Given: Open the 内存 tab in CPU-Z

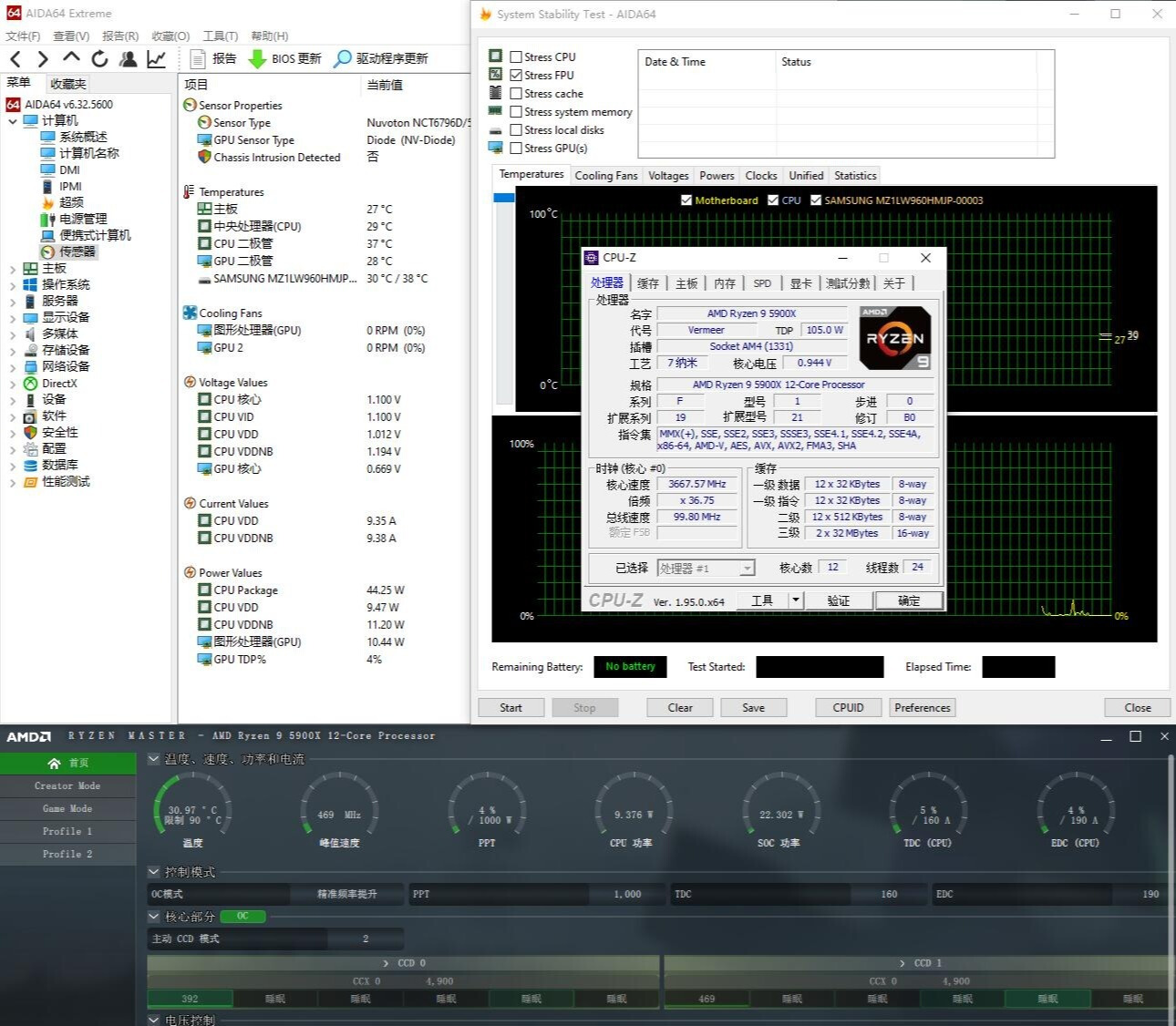Looking at the screenshot, I should [x=724, y=283].
